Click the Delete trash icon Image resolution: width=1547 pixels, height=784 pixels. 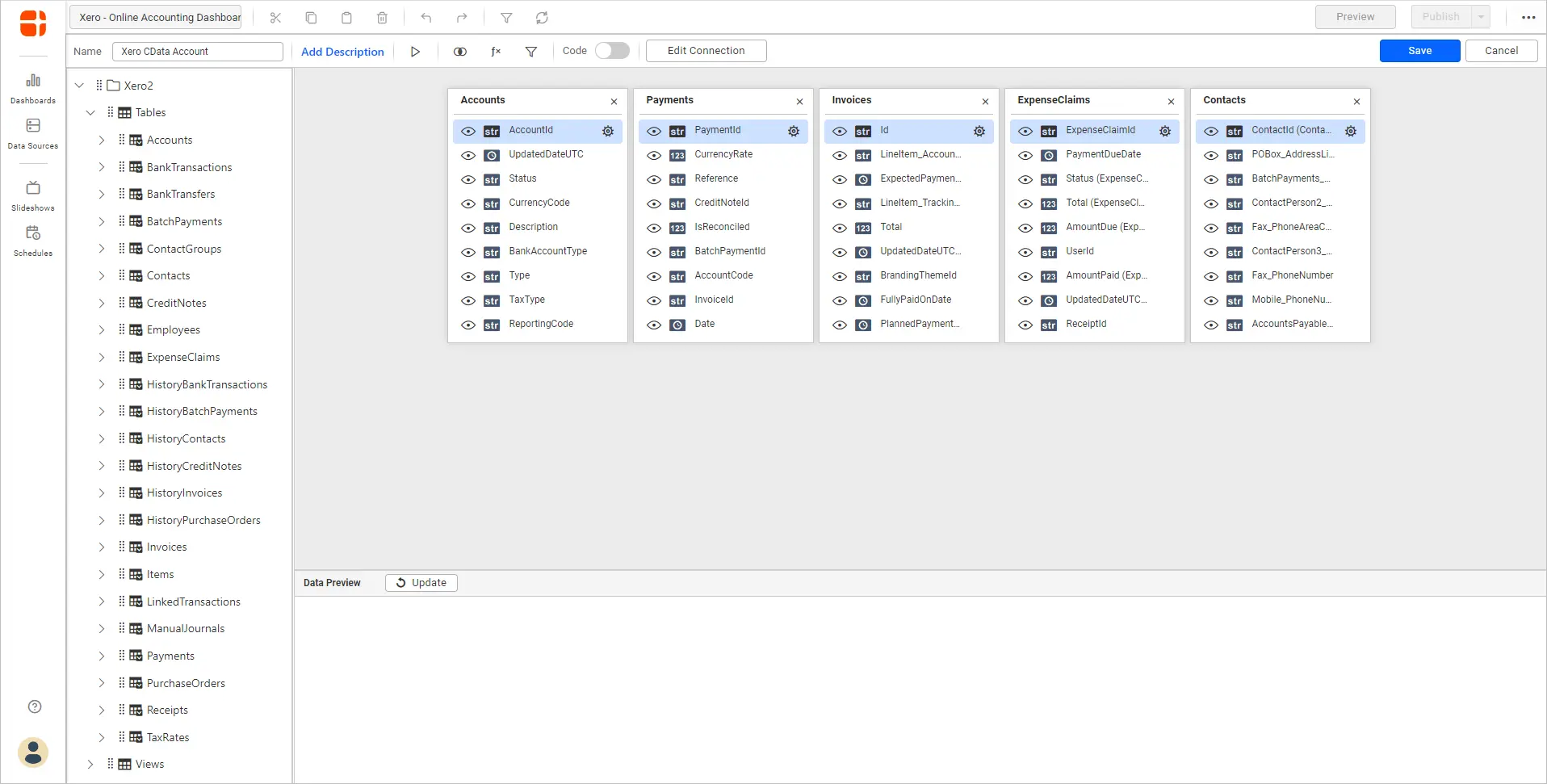pyautogui.click(x=382, y=17)
